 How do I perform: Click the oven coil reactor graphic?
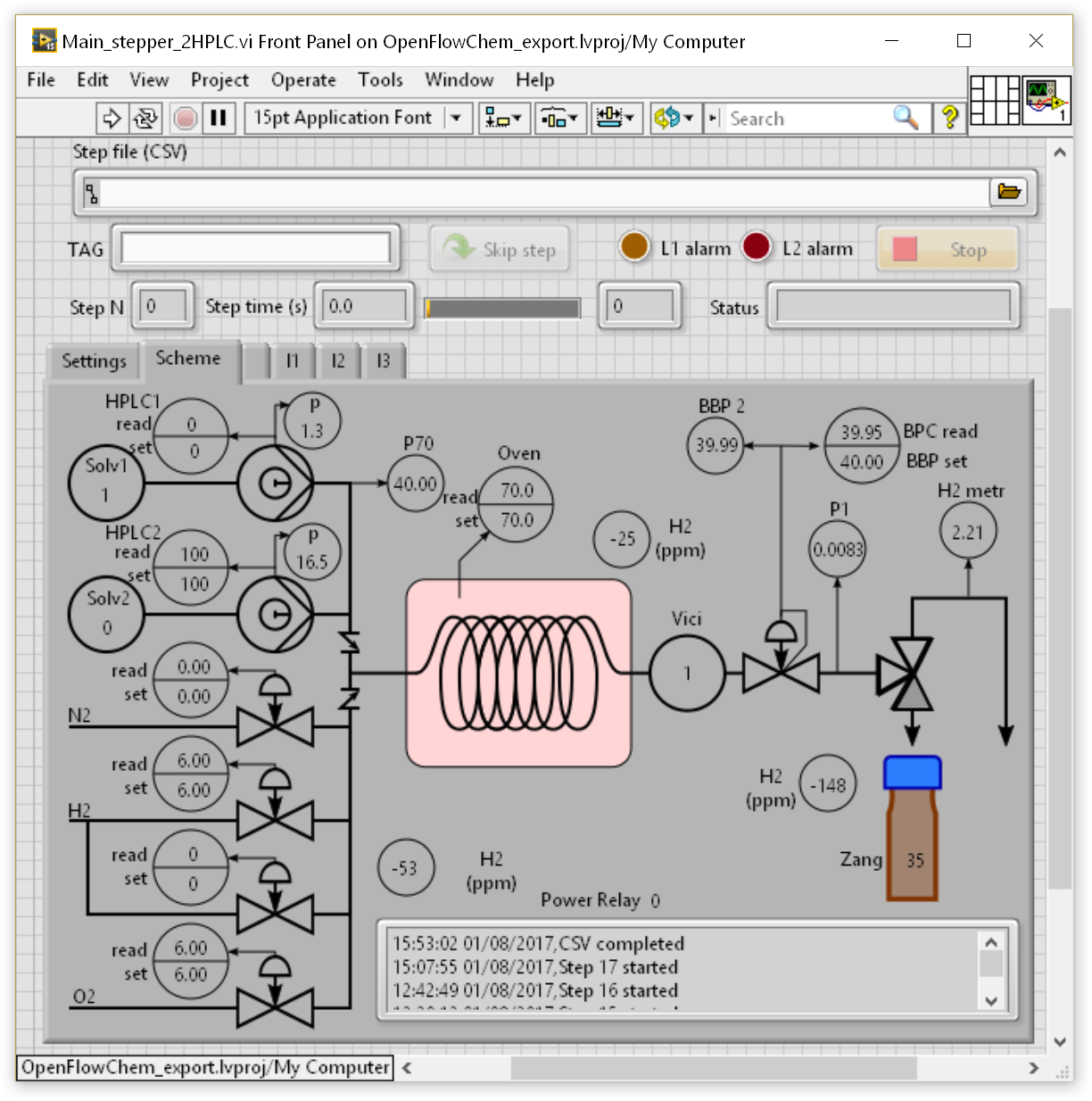click(x=518, y=673)
